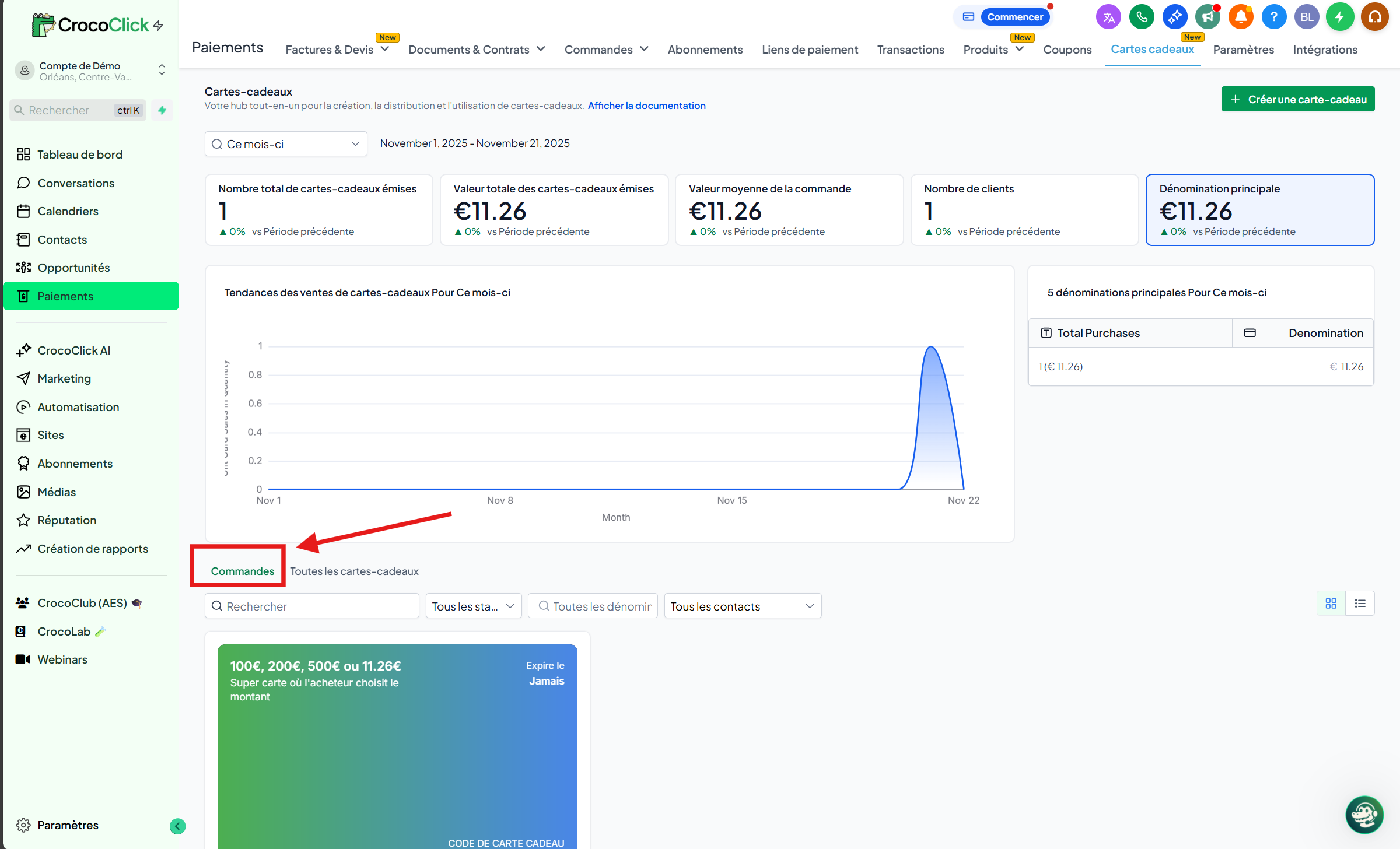Go to the Coupons tab

[x=1067, y=50]
